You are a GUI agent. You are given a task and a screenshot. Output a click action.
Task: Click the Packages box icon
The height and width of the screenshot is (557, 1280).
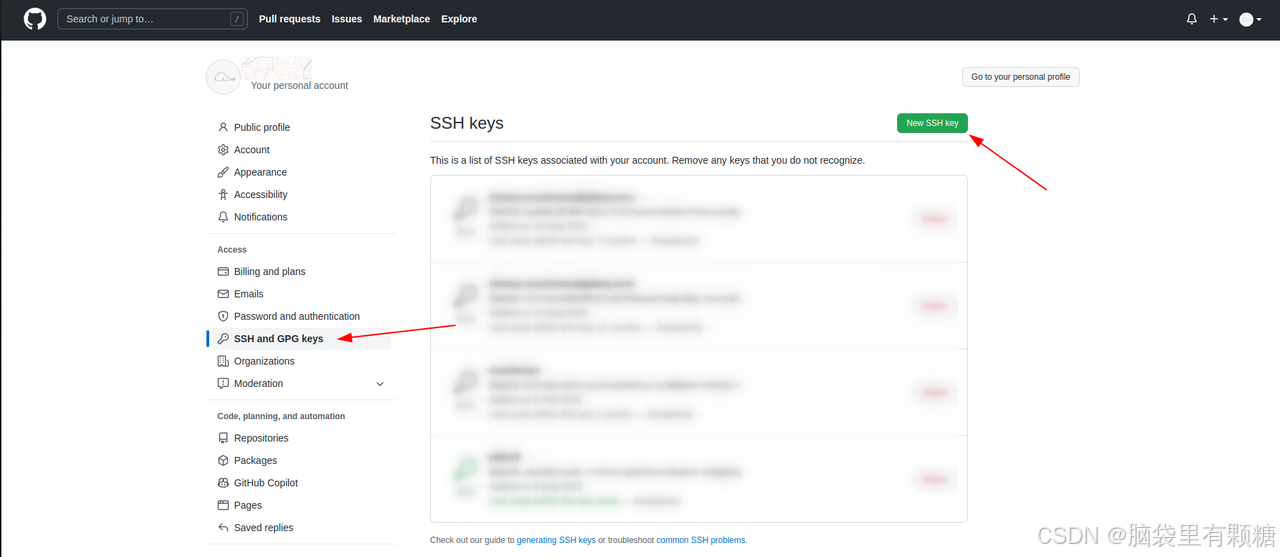(223, 460)
